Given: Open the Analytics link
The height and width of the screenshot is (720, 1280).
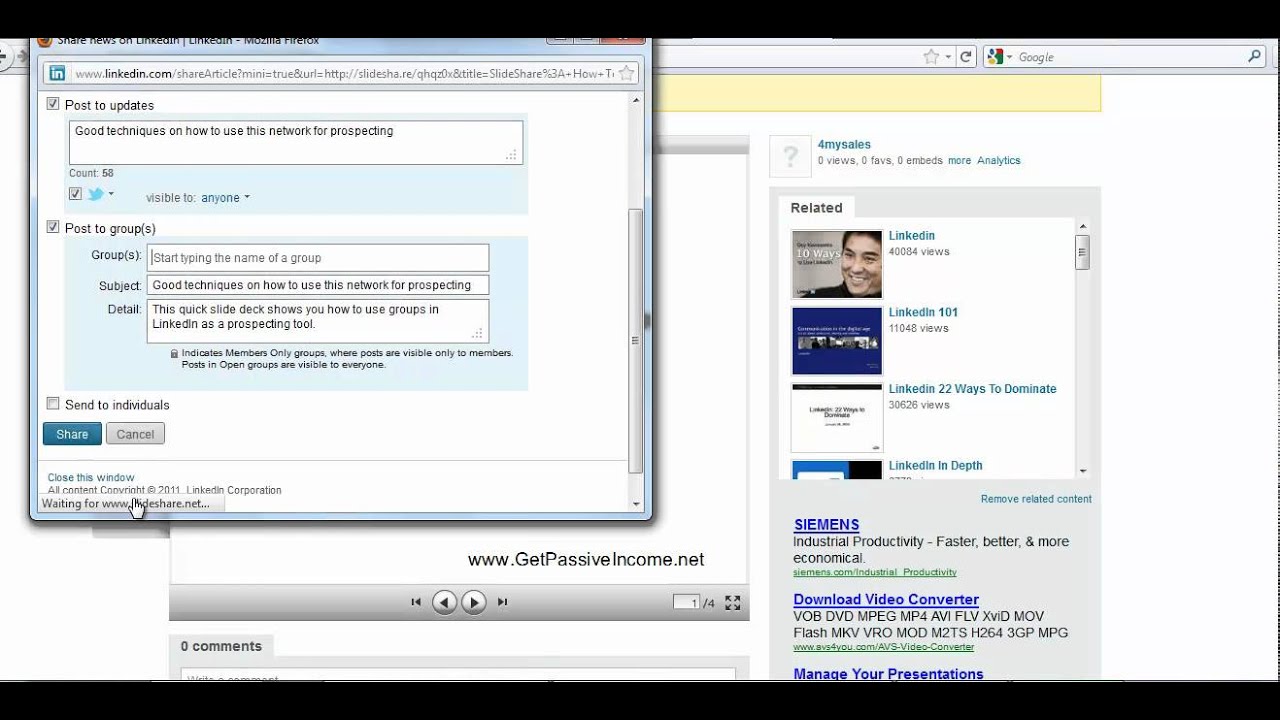Looking at the screenshot, I should 998,160.
